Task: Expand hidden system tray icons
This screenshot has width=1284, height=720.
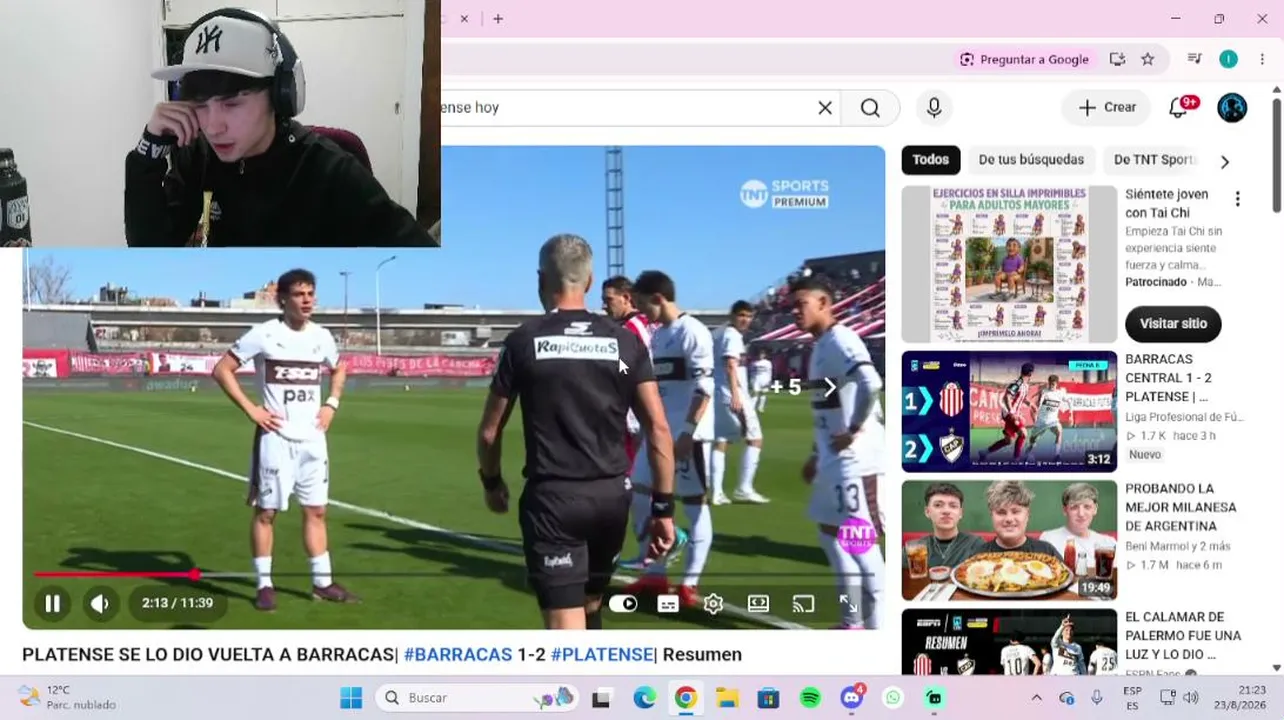Action: tap(1037, 698)
